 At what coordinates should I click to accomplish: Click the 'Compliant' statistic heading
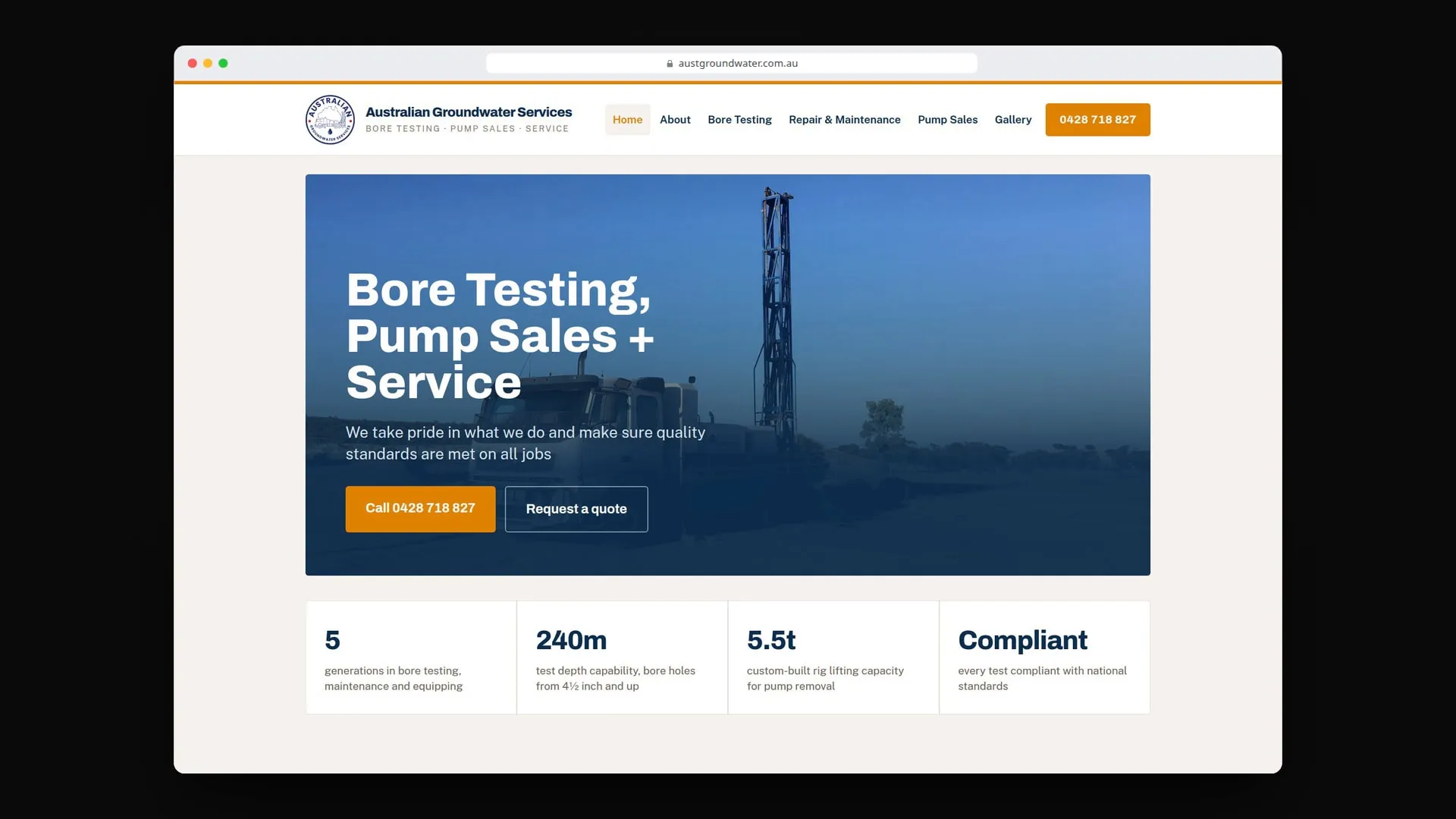(1022, 640)
